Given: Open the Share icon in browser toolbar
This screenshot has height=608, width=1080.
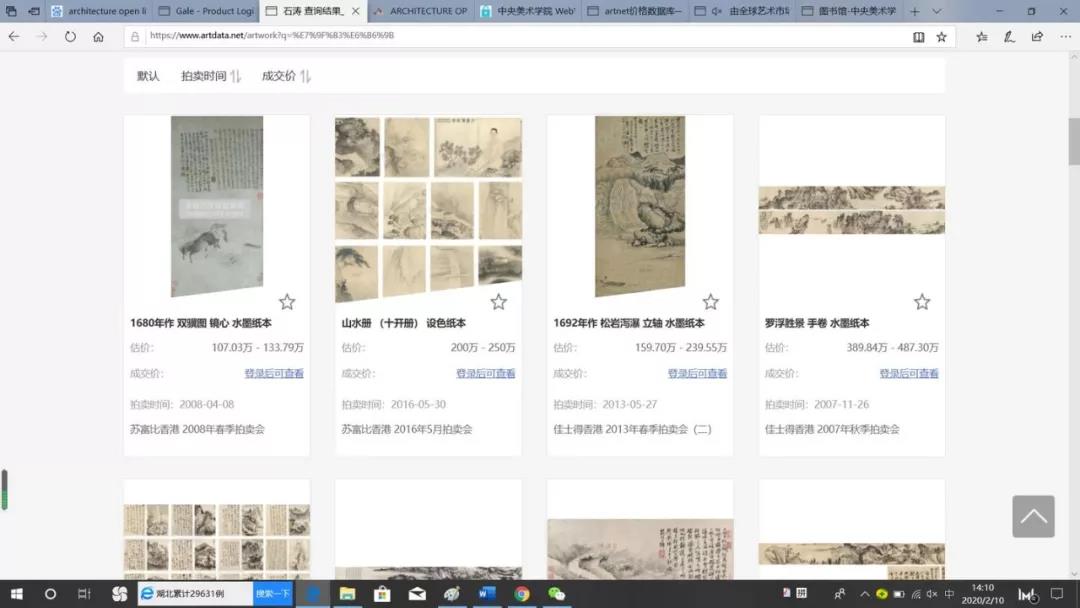Looking at the screenshot, I should (x=1037, y=37).
